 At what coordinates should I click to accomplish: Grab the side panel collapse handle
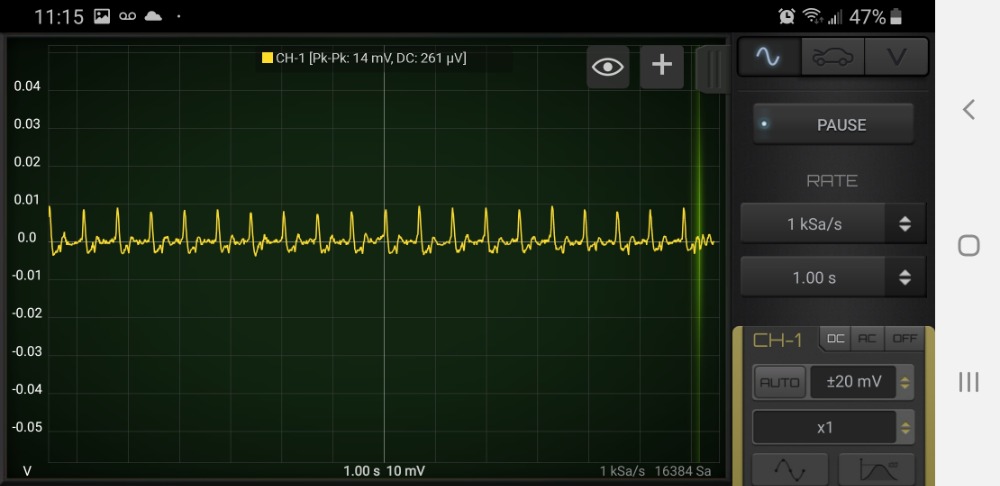click(x=712, y=69)
